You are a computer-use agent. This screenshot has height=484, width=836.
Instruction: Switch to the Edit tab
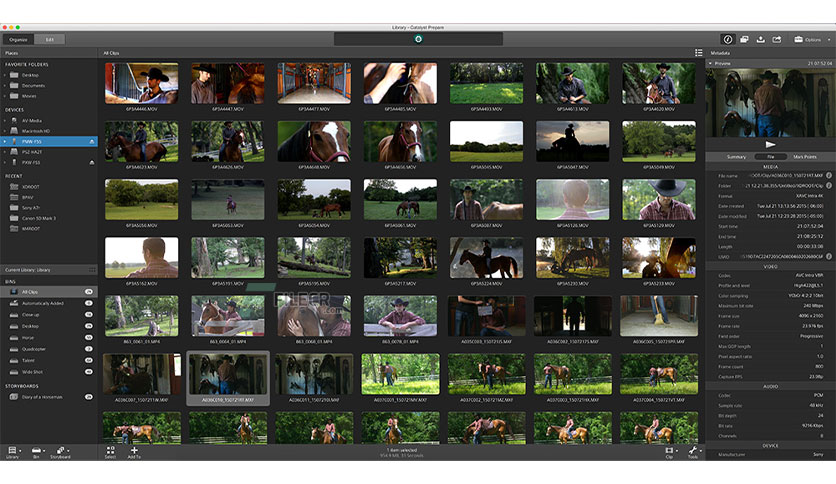[50, 39]
